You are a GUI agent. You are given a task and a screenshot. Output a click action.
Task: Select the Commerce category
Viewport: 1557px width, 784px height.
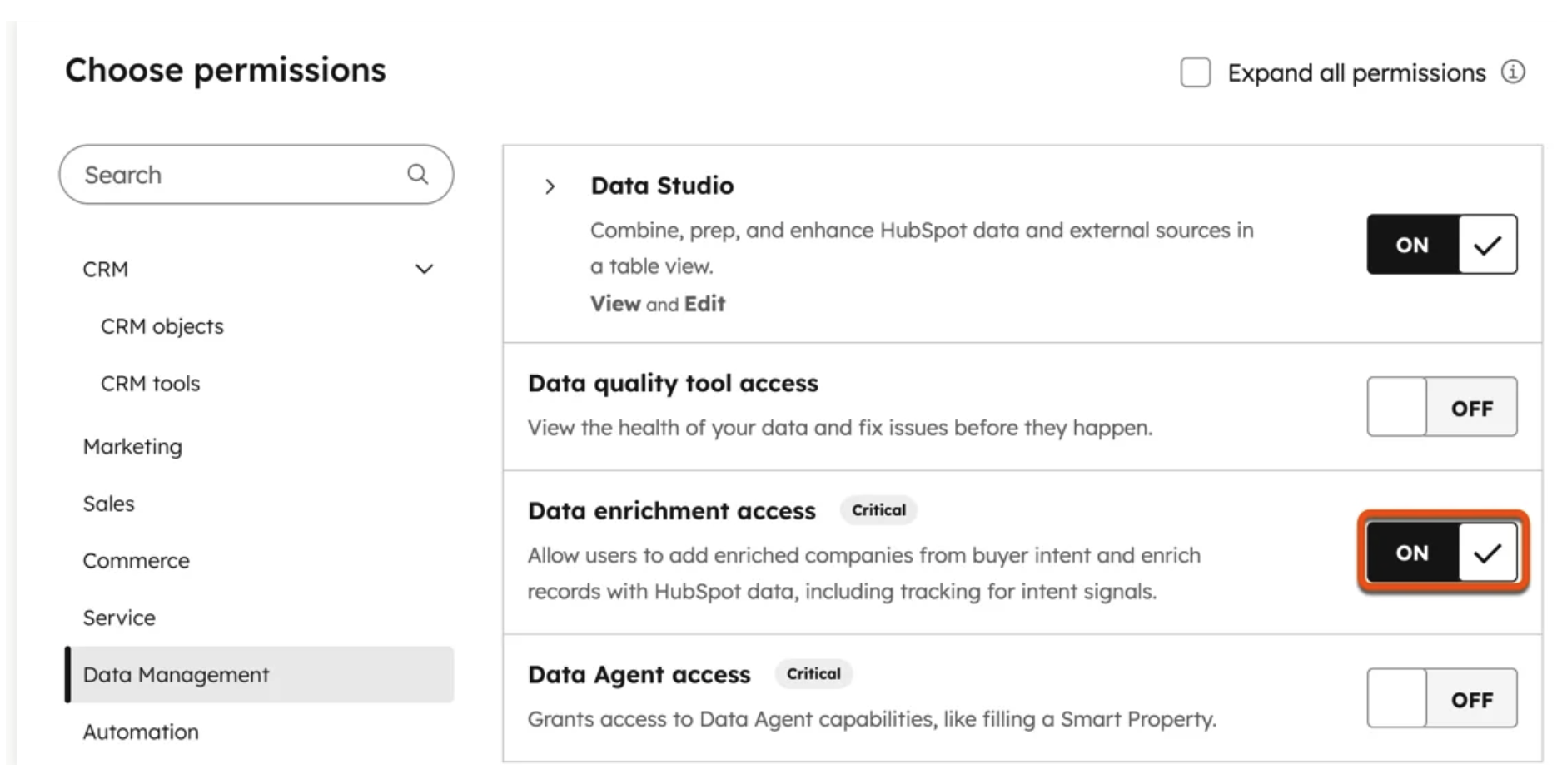(137, 561)
